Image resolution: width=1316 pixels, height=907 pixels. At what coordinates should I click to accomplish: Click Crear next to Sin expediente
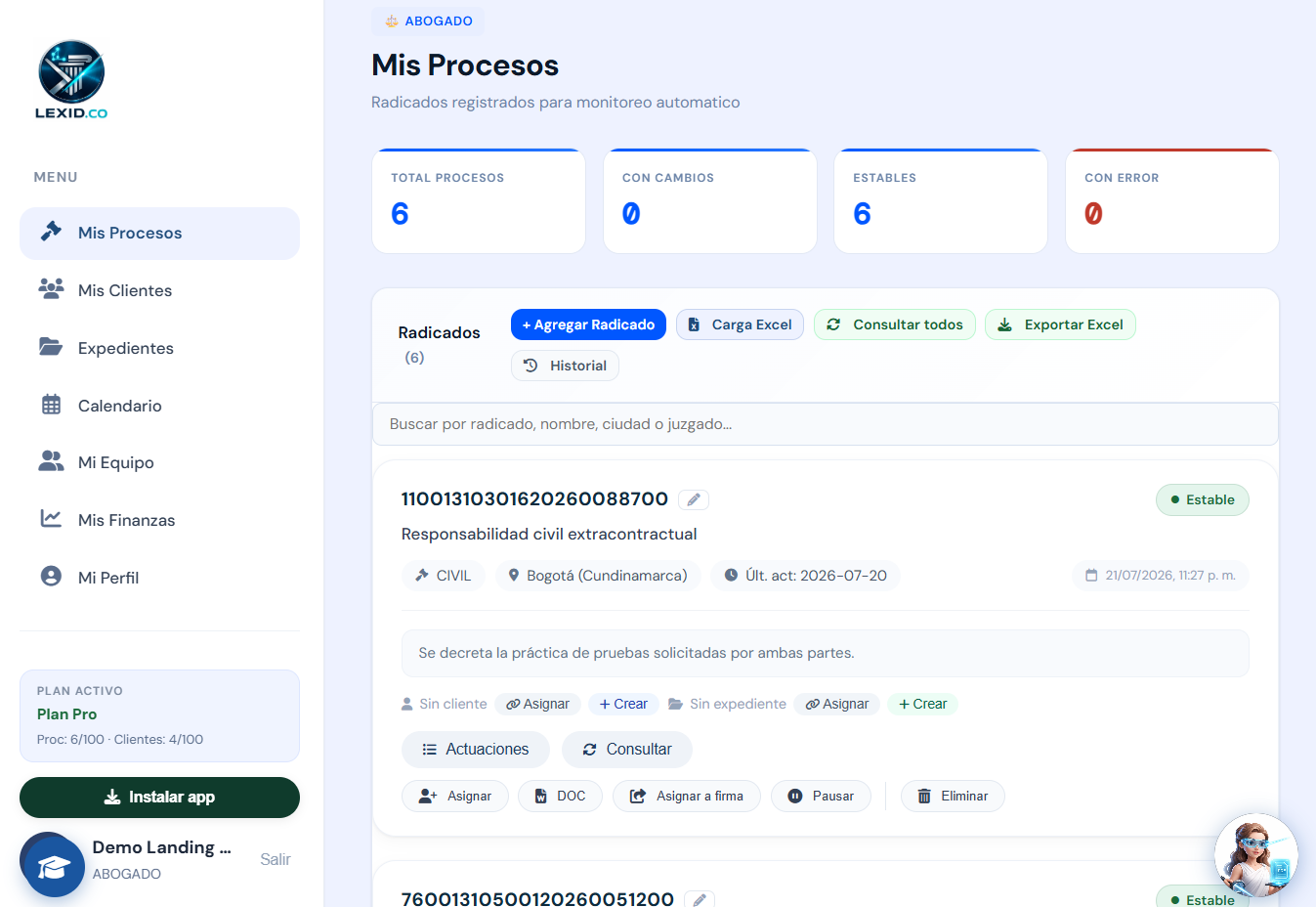point(922,704)
